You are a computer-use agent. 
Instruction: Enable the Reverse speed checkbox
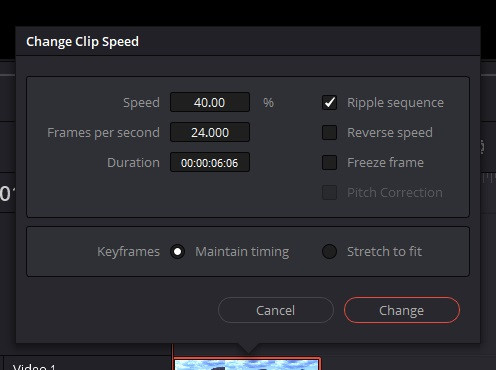329,132
